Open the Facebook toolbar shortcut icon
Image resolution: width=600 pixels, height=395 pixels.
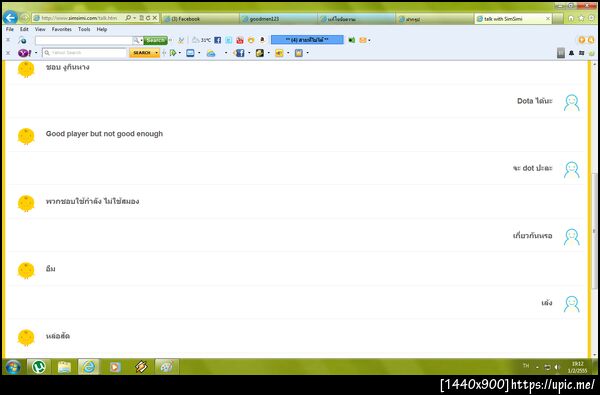[x=217, y=40]
